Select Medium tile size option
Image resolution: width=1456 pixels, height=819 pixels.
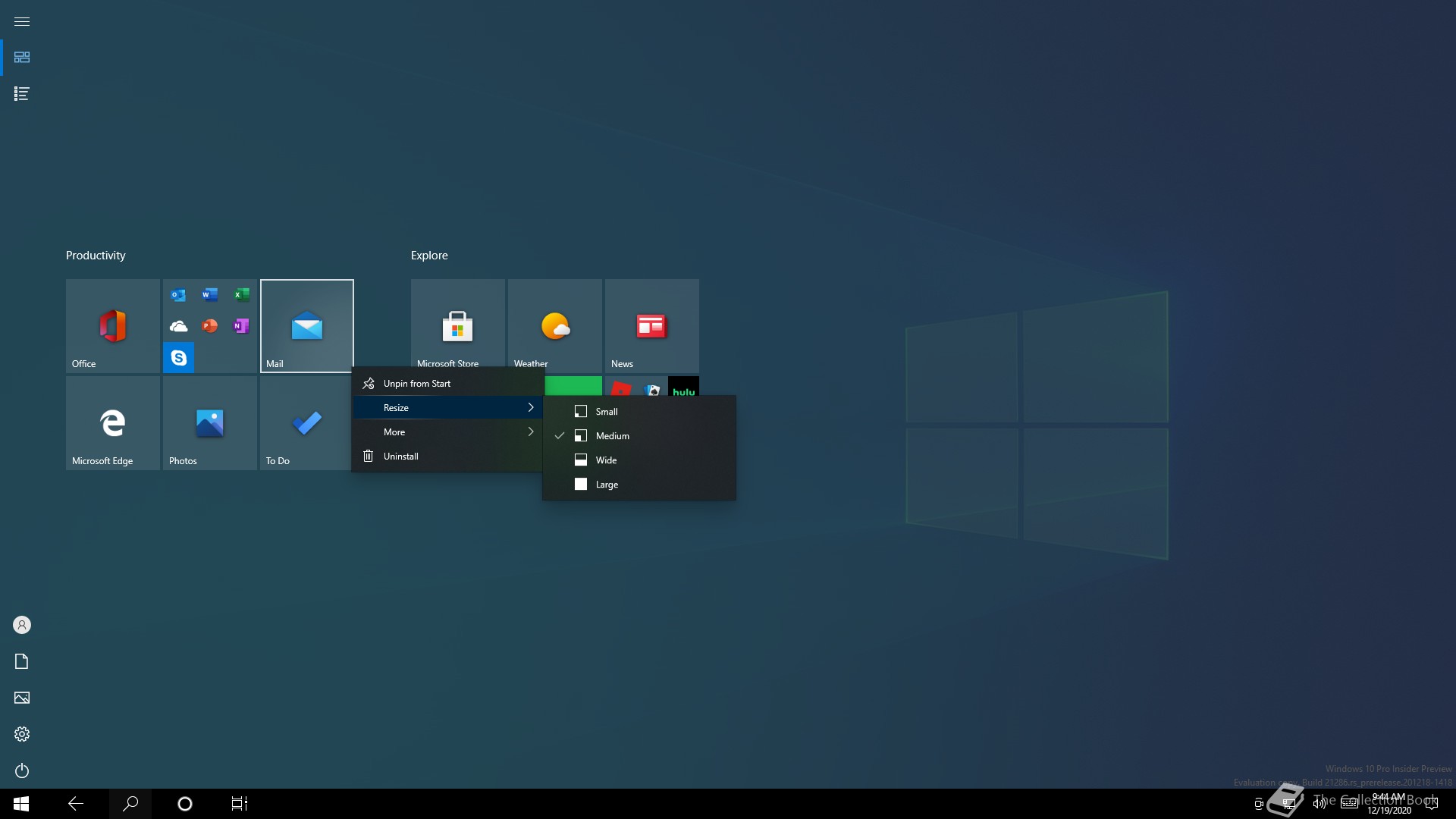pyautogui.click(x=612, y=436)
